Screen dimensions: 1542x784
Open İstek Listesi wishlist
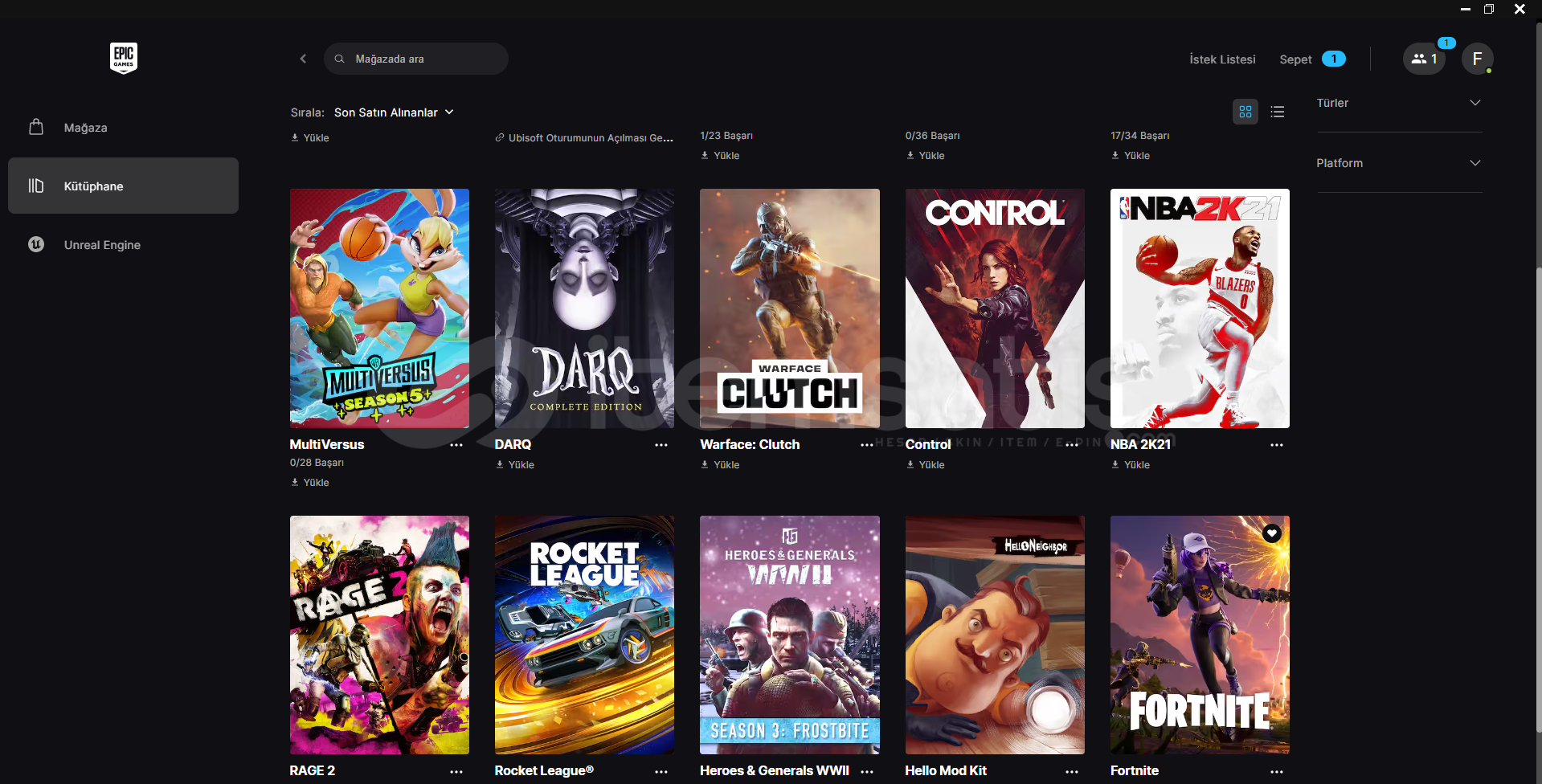tap(1222, 59)
